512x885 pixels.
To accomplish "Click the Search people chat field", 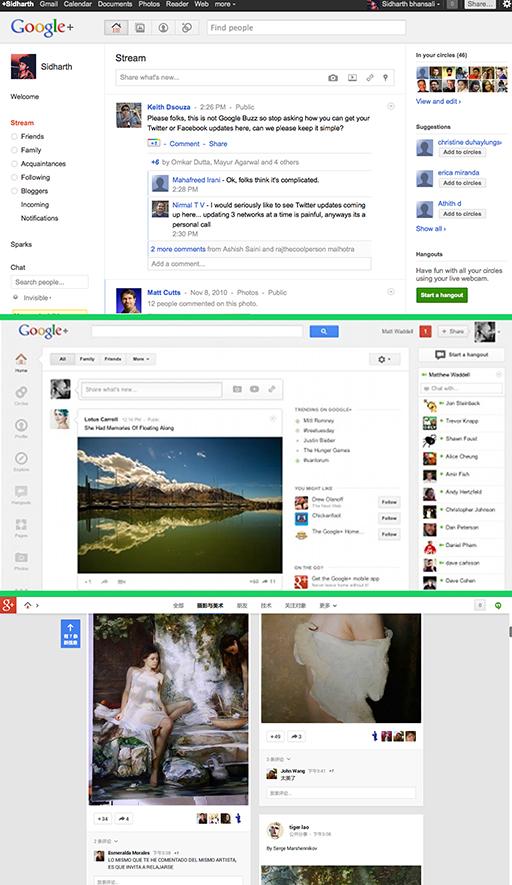I will pos(50,282).
